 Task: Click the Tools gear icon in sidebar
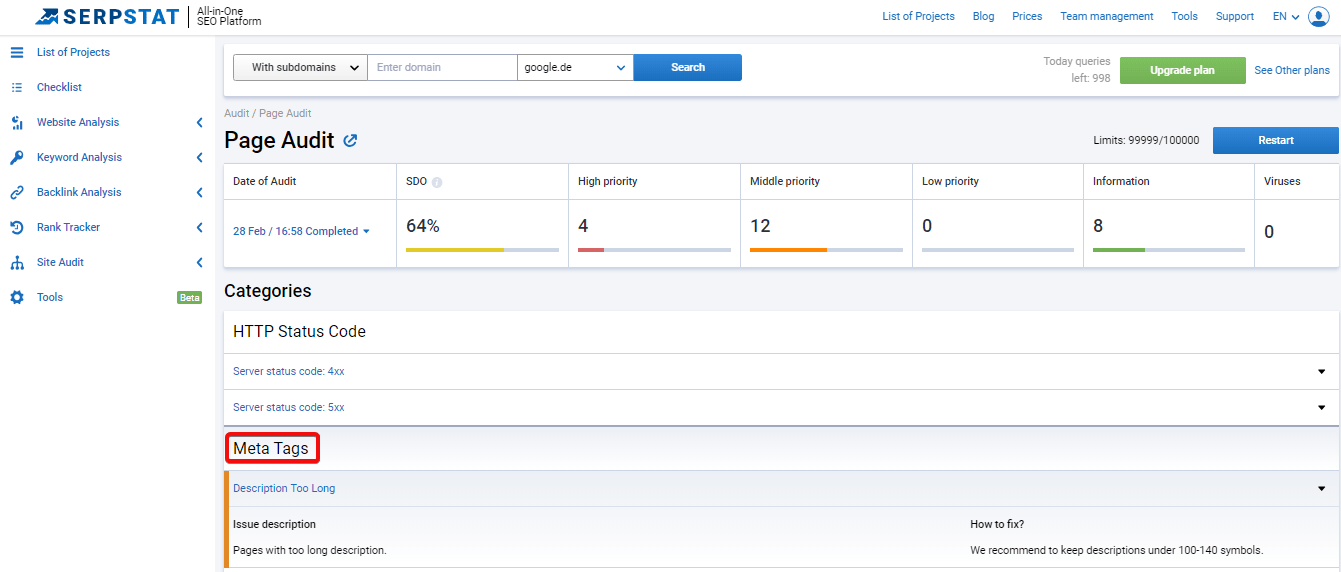[17, 297]
